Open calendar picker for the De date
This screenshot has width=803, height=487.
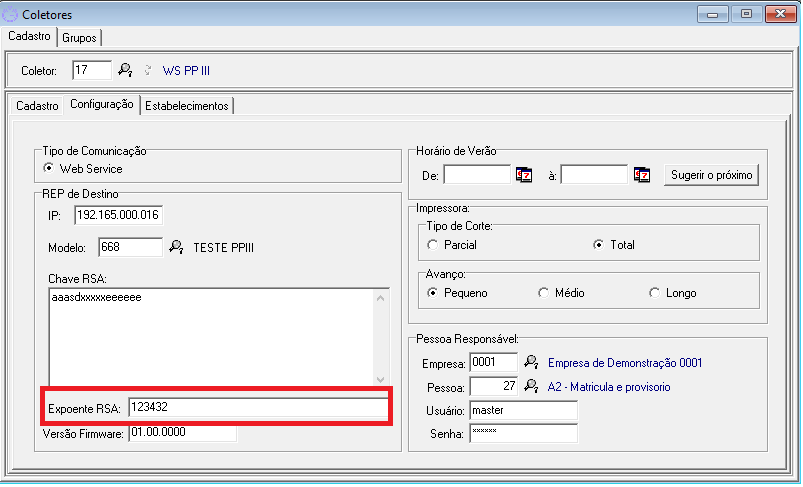point(524,175)
